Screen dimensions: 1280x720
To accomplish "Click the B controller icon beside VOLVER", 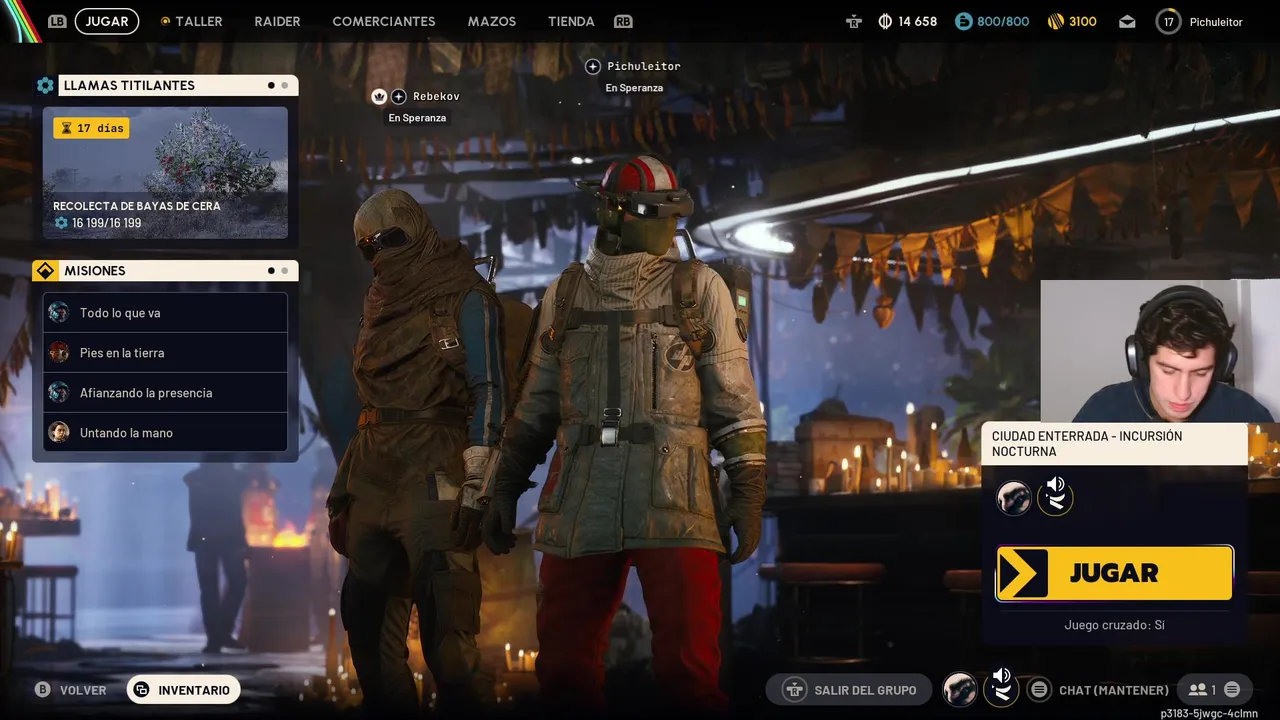I will (42, 690).
